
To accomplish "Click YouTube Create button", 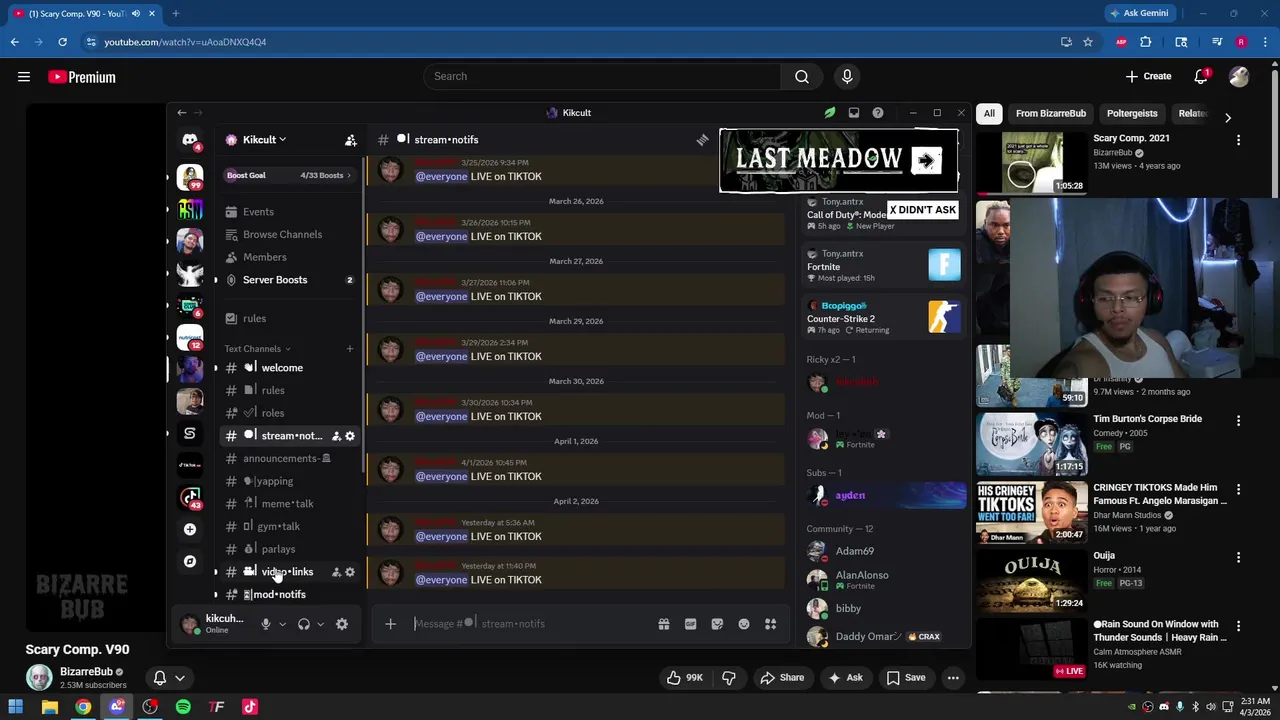I will tap(1148, 77).
